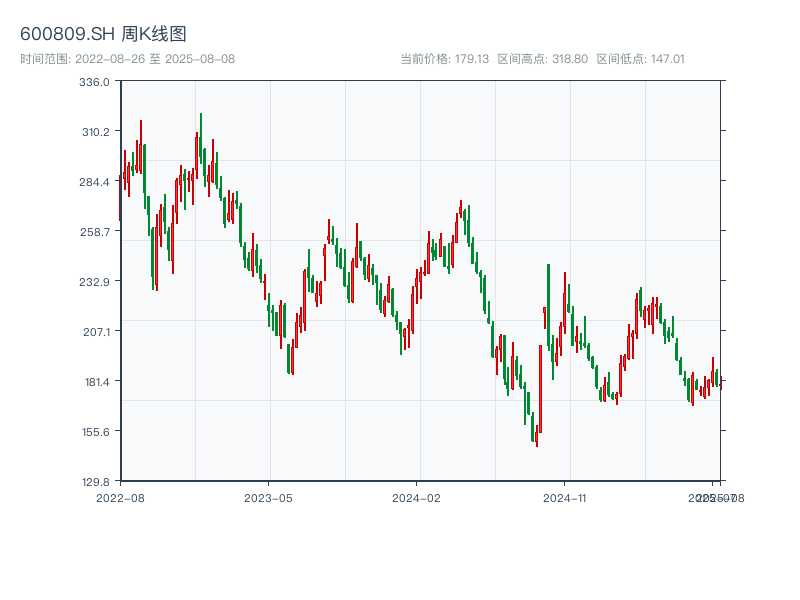Image resolution: width=800 pixels, height=600 pixels.
Task: Click the 2024-11 x-axis date label
Action: pyautogui.click(x=564, y=498)
